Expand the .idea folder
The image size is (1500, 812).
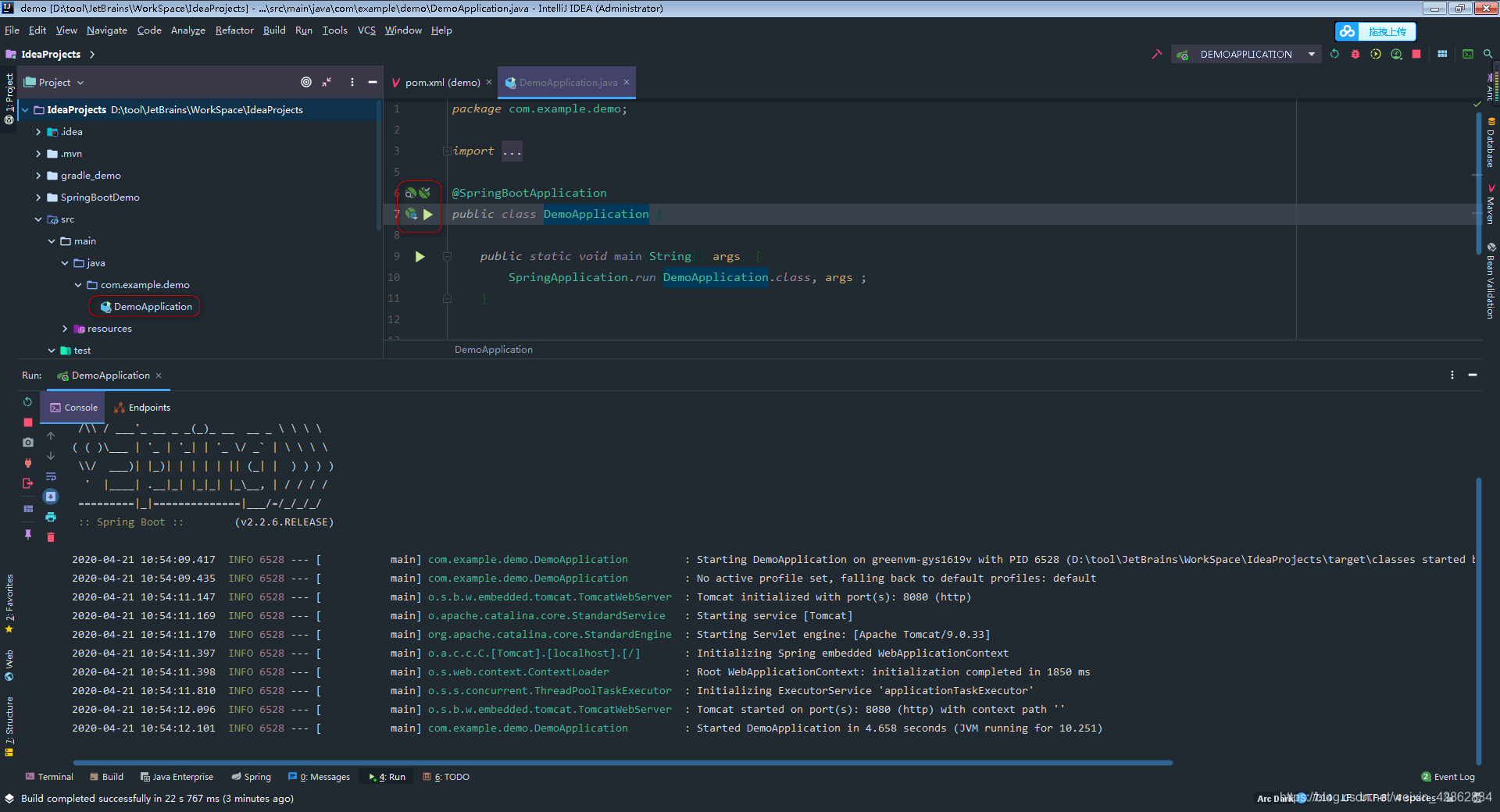(x=38, y=132)
